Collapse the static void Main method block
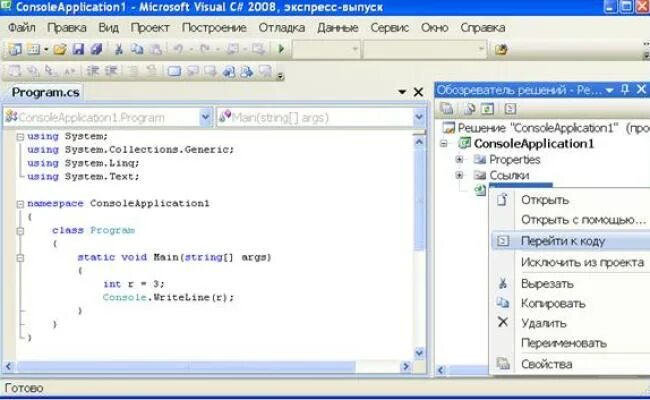This screenshot has height=400, width=650. pyautogui.click(x=20, y=257)
